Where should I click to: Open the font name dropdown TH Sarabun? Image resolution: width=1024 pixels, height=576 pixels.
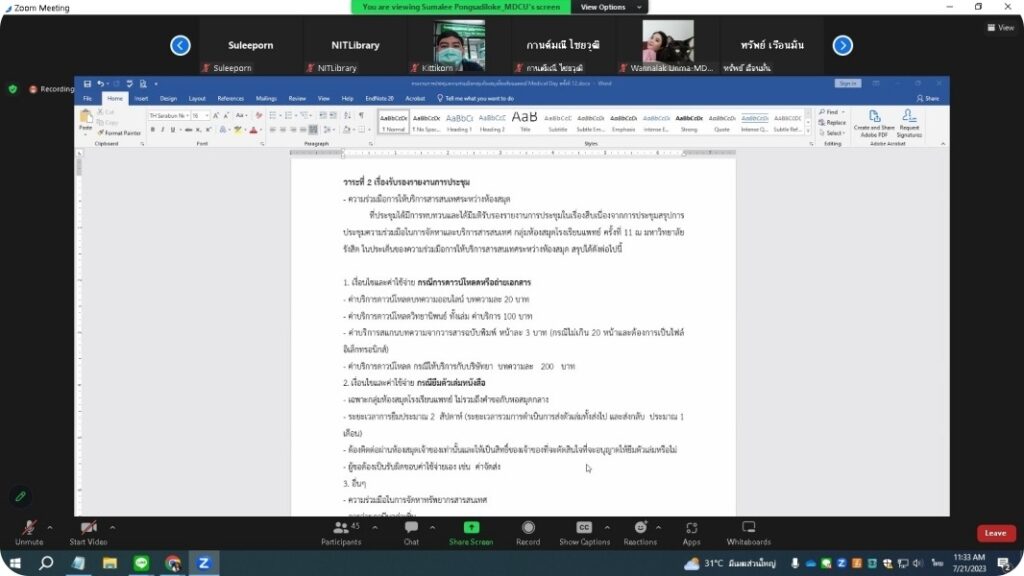168,116
